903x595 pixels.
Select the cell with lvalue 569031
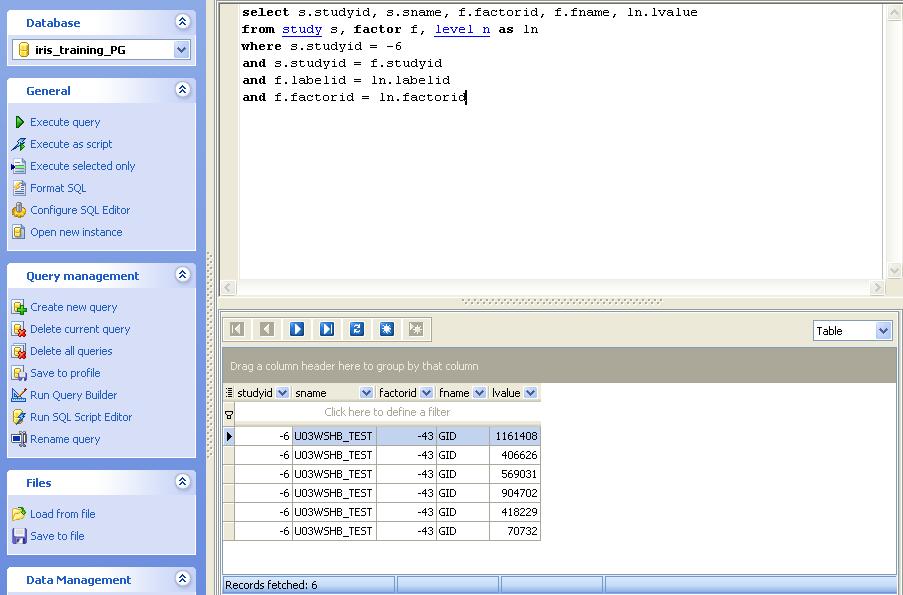[x=515, y=474]
